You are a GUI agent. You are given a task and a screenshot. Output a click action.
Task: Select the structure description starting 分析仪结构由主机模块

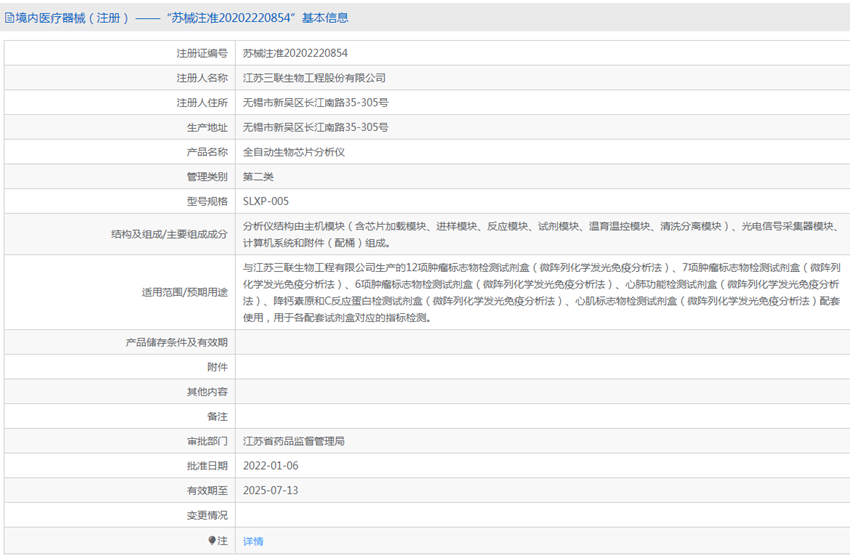[x=541, y=234]
